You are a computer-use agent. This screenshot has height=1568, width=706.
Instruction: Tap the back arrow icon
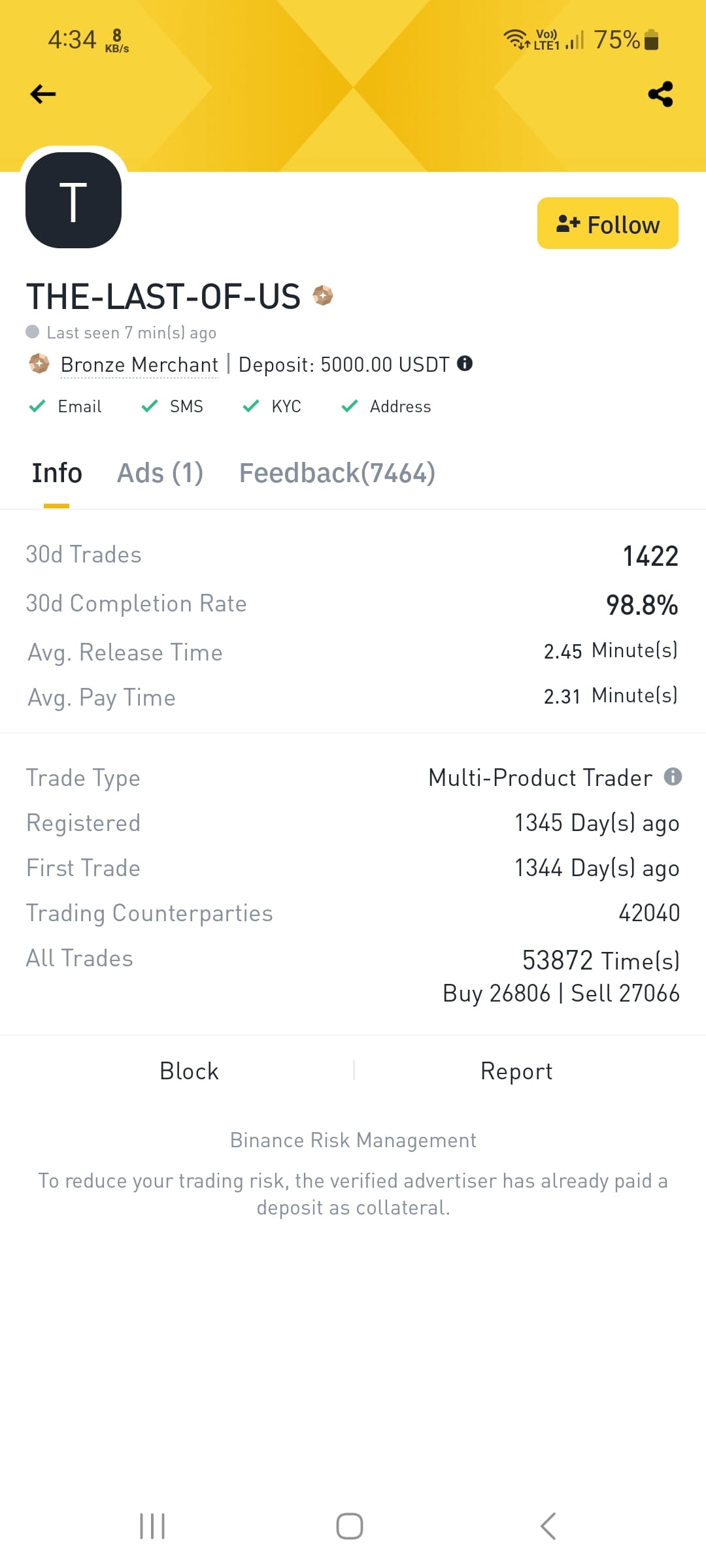[43, 94]
